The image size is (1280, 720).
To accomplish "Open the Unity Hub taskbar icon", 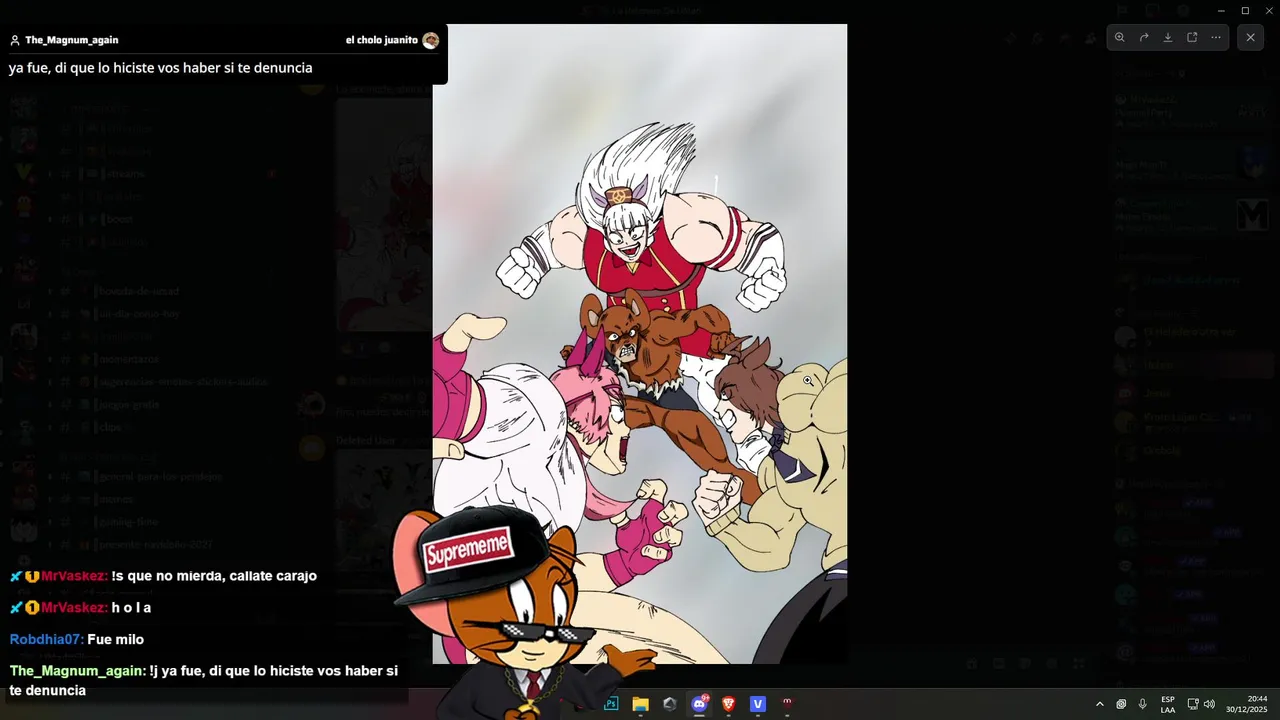I will point(670,704).
